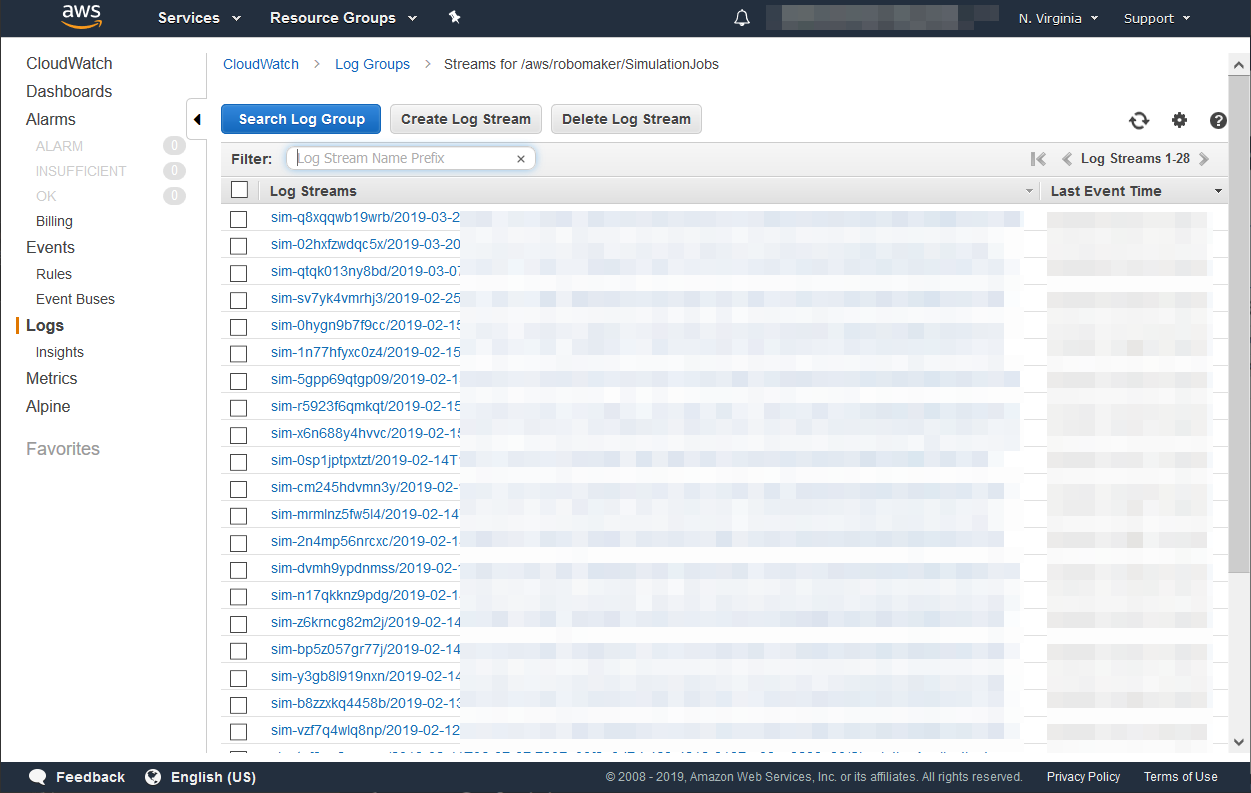
Task: Jump to first page of log streams
Action: (x=1038, y=158)
